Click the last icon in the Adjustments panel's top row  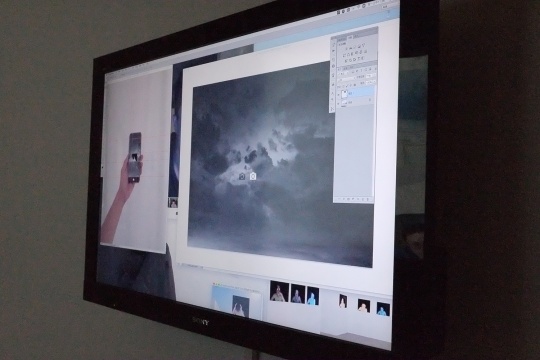[x=363, y=45]
